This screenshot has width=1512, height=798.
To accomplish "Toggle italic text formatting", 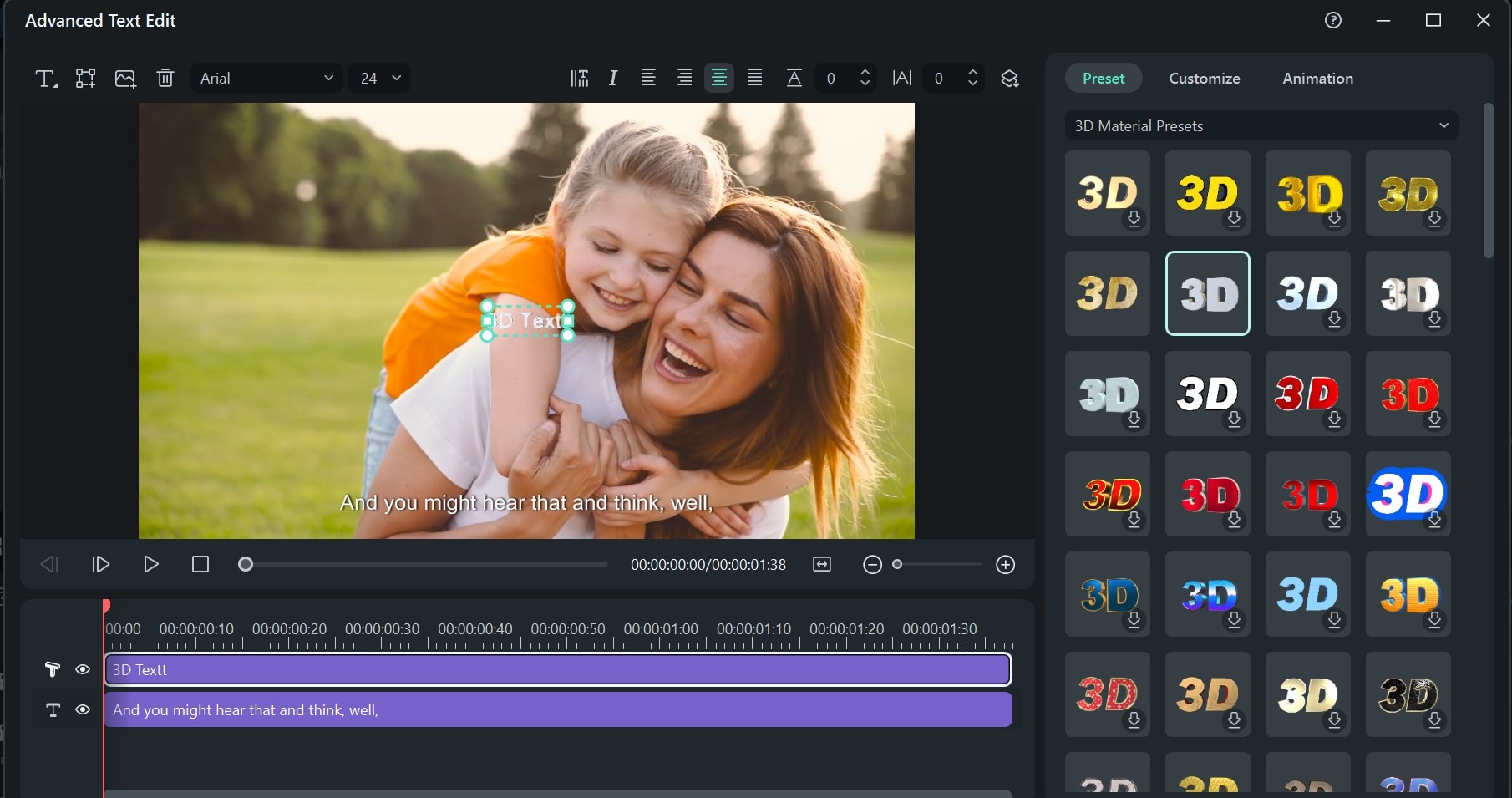I will click(613, 79).
